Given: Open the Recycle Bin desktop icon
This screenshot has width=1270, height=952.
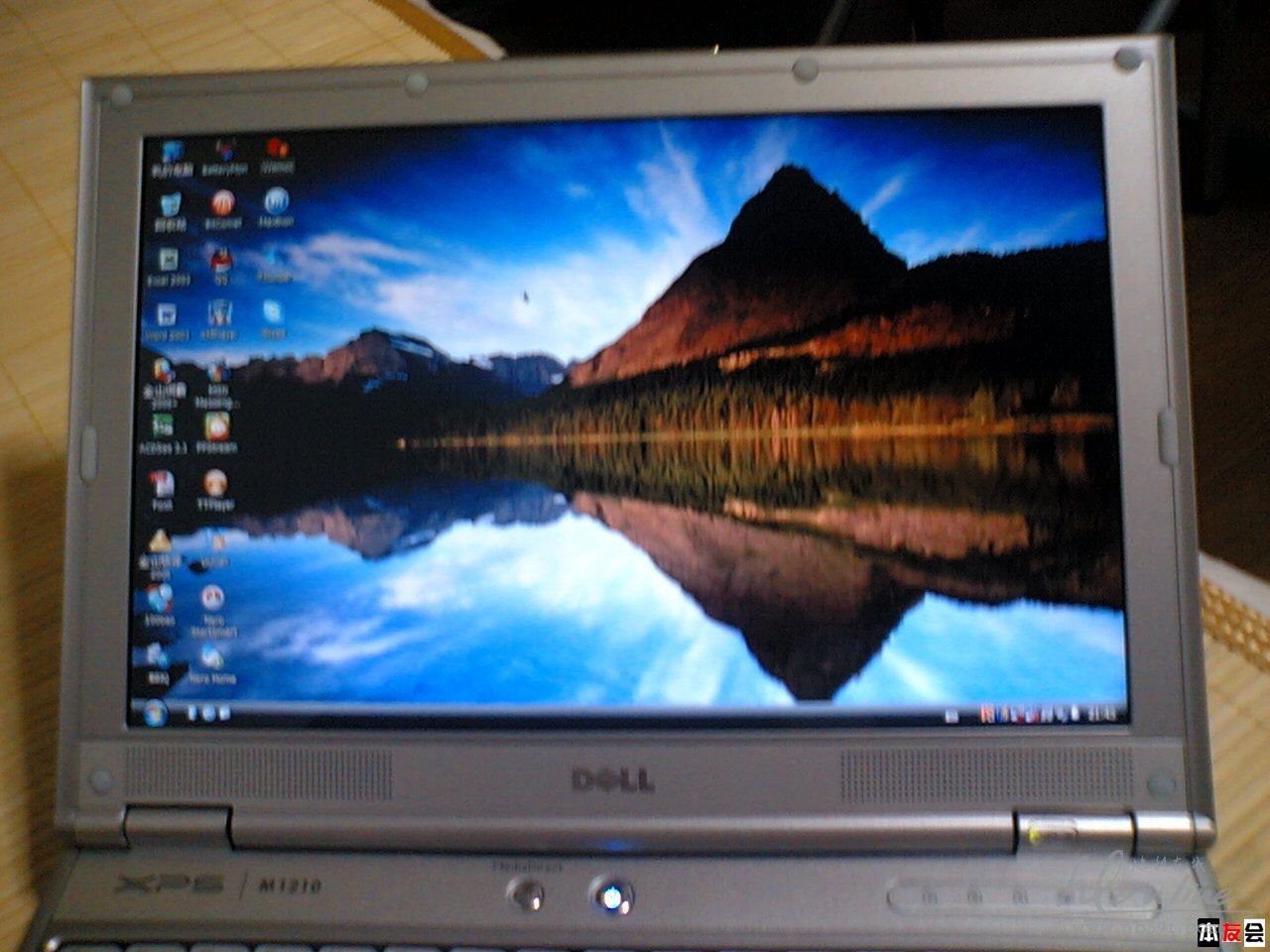Looking at the screenshot, I should coord(170,210).
